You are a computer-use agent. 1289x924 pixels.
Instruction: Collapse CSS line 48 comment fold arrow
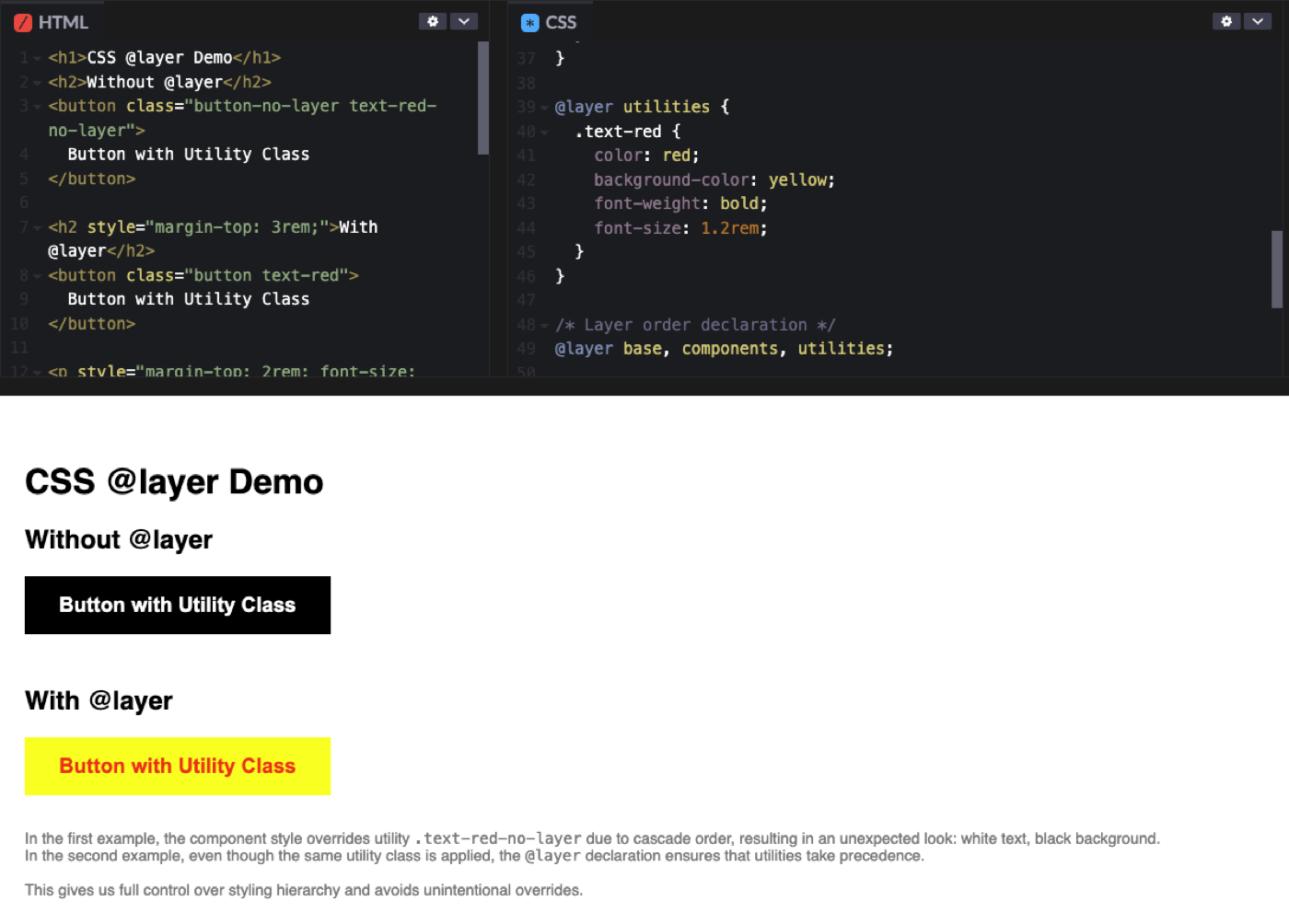[544, 326]
